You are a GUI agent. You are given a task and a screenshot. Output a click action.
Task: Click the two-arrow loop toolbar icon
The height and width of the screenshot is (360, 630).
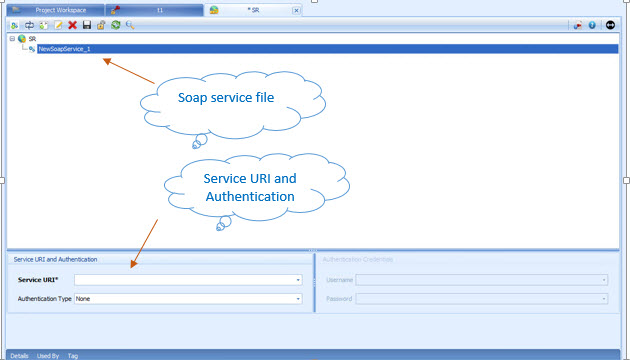coord(29,25)
